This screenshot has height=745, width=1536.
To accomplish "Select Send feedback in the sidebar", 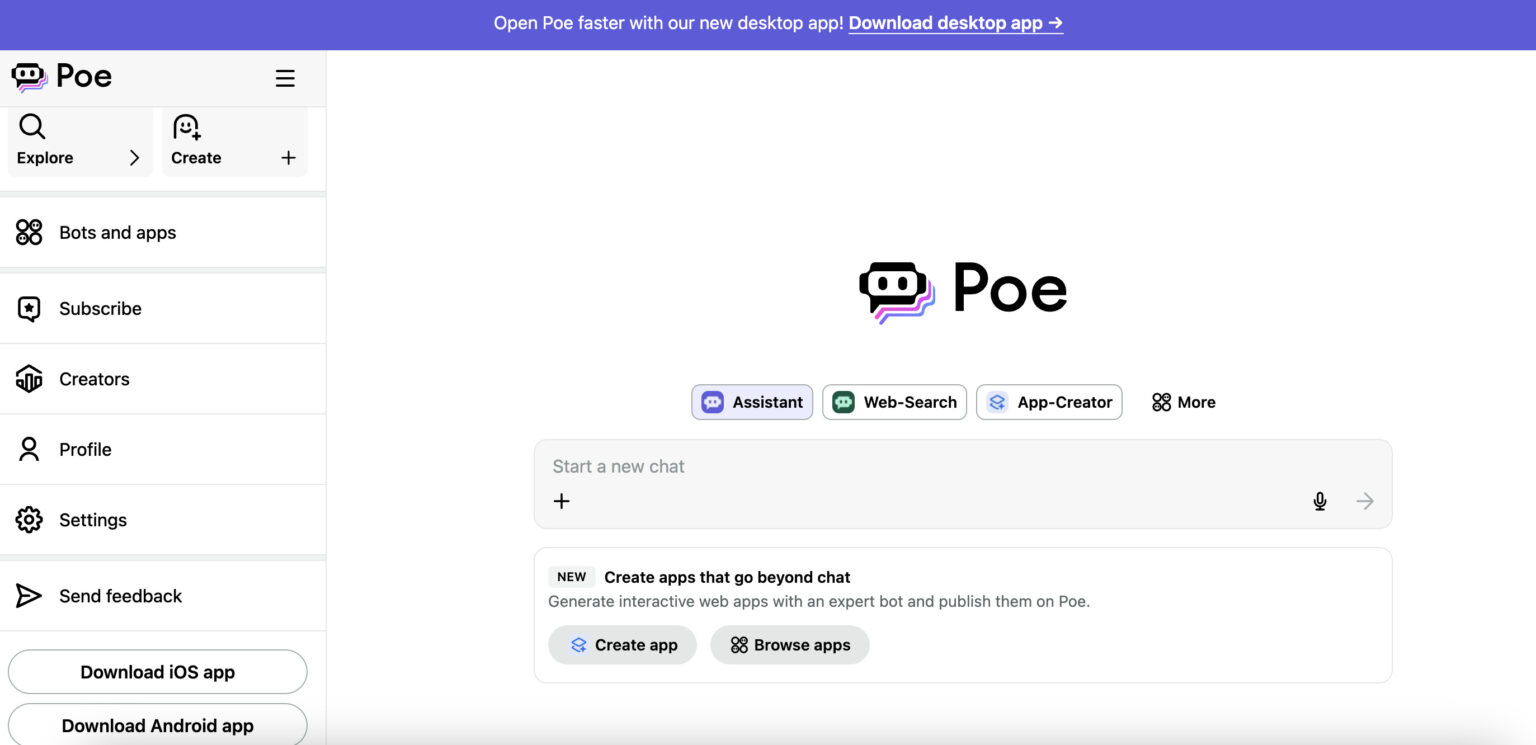I will tap(163, 596).
